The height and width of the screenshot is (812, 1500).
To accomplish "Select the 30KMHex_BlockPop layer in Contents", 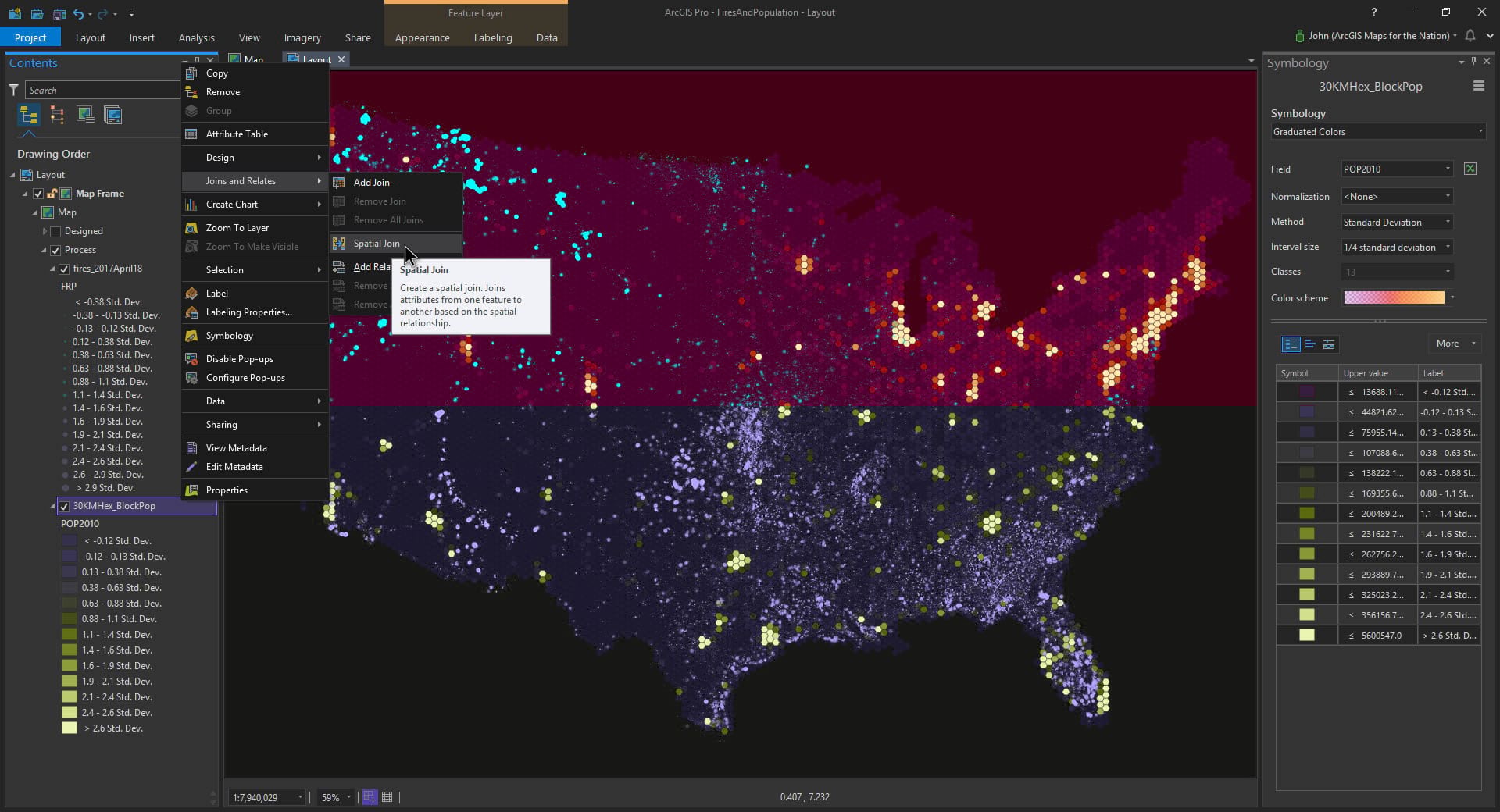I will coord(114,506).
